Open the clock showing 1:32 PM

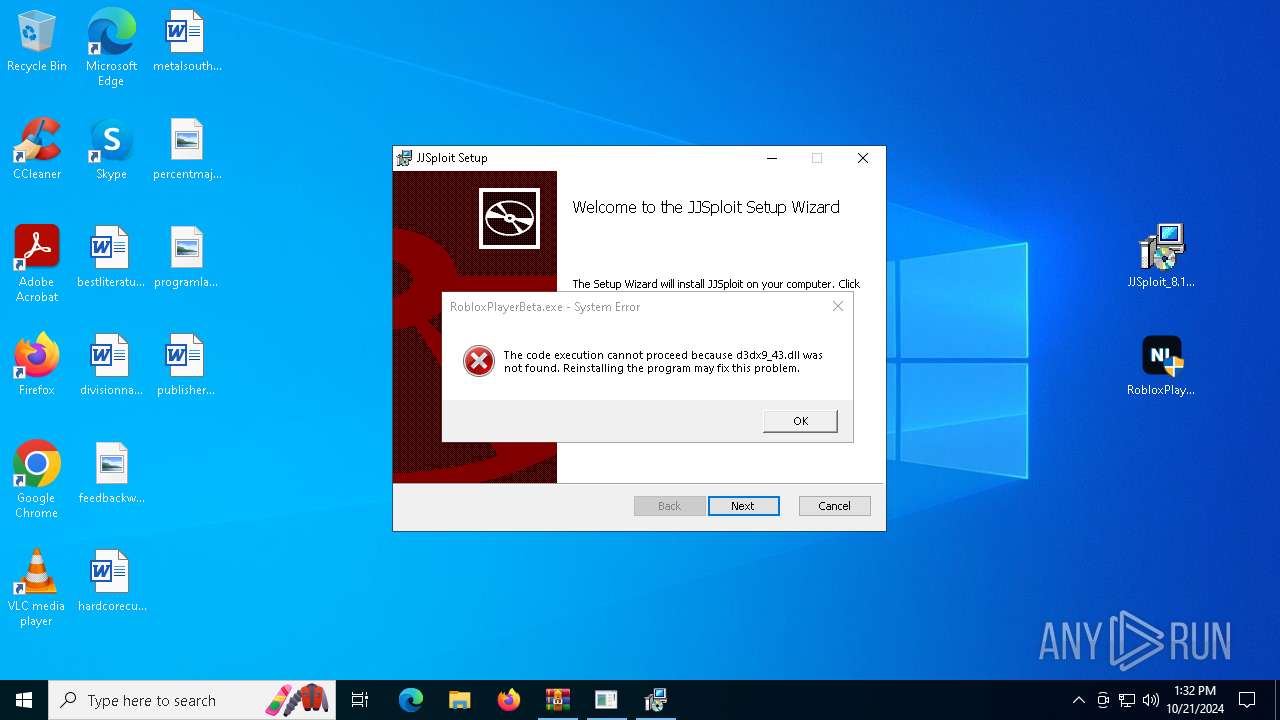pos(1195,700)
